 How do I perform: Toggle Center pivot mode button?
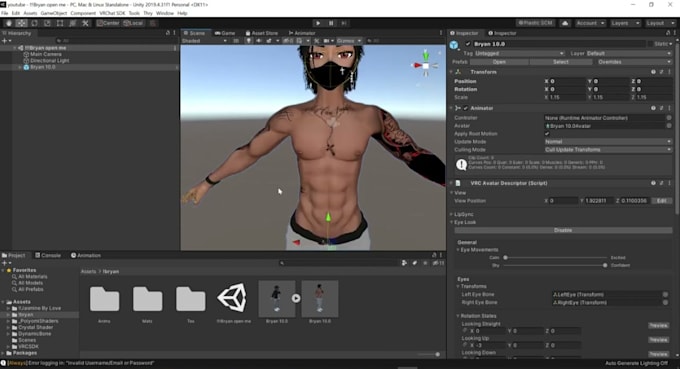(108, 23)
